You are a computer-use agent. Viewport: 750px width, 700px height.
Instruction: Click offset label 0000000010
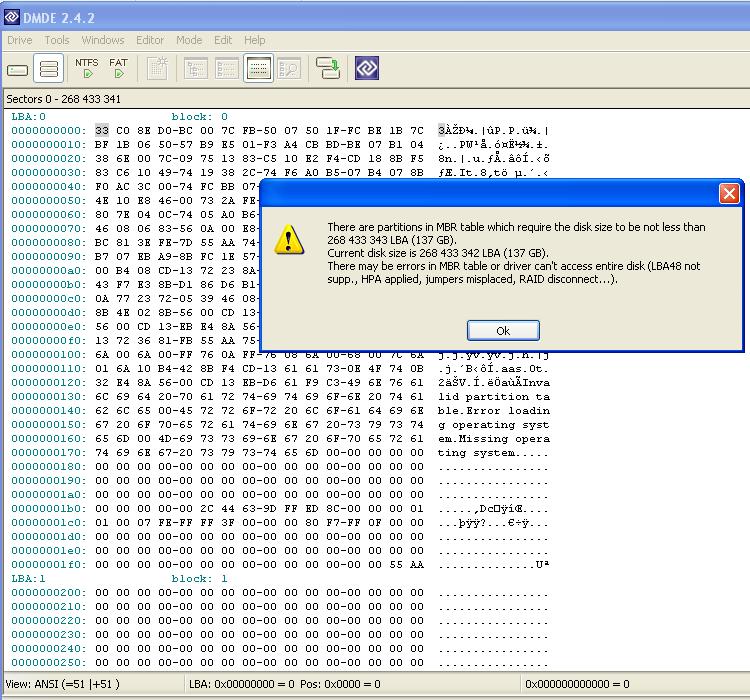49,144
